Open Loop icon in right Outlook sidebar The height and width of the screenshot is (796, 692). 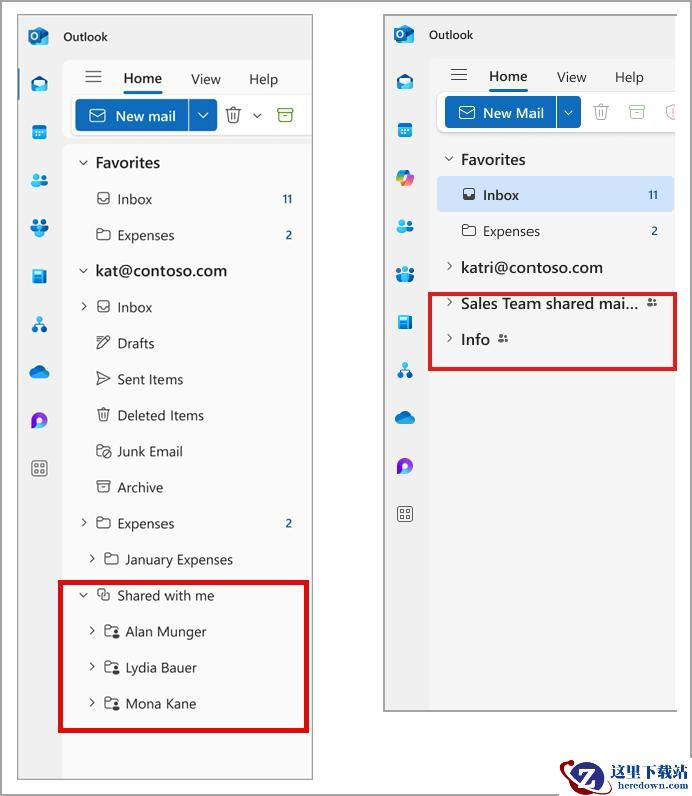pos(405,466)
